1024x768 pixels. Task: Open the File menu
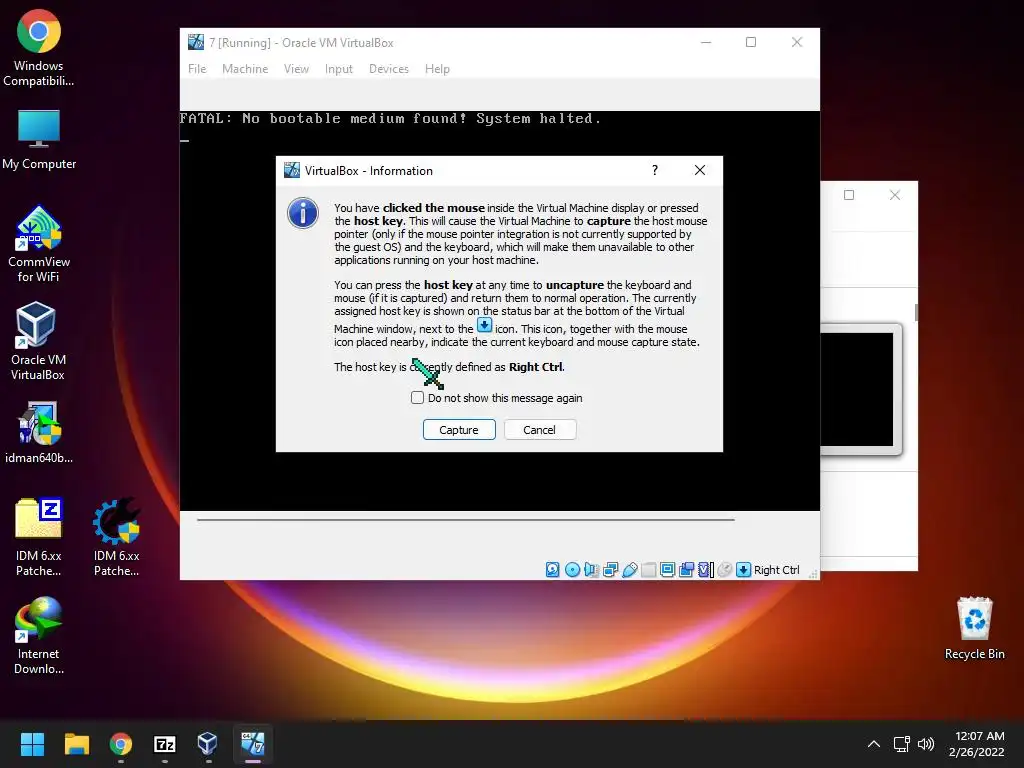pyautogui.click(x=197, y=69)
